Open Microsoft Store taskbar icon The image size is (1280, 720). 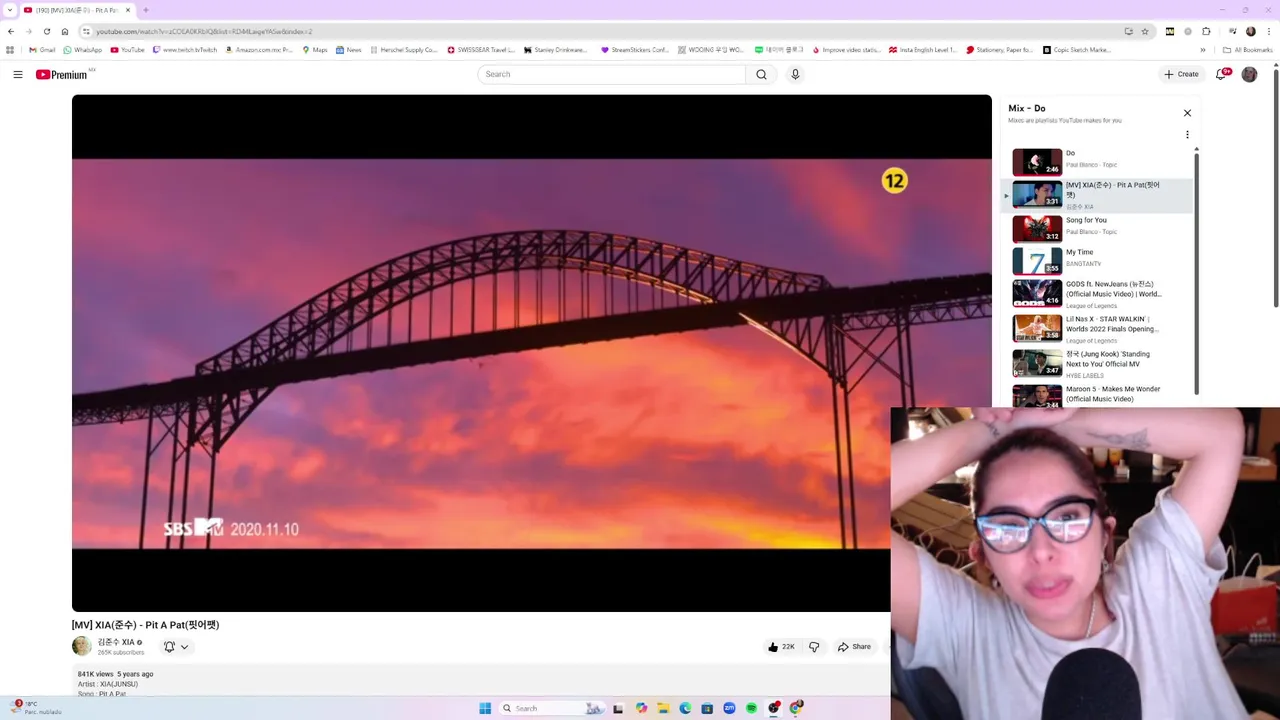coord(707,708)
